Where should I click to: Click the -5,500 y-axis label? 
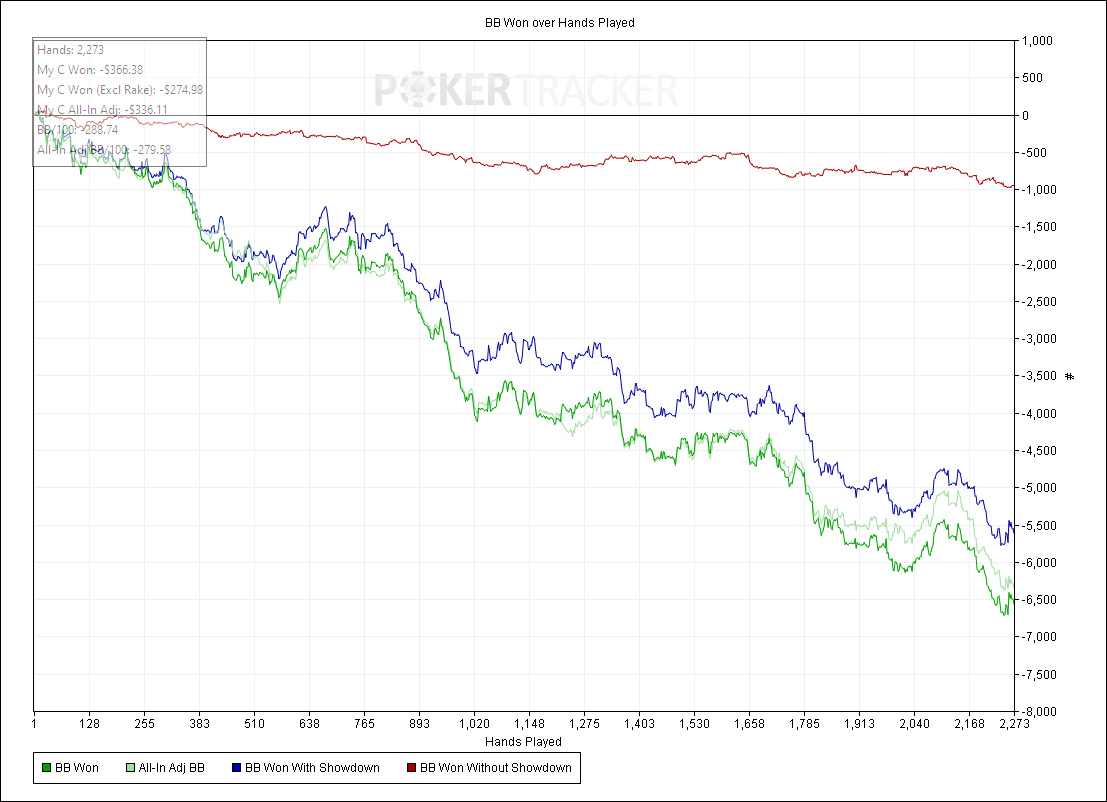[1037, 525]
